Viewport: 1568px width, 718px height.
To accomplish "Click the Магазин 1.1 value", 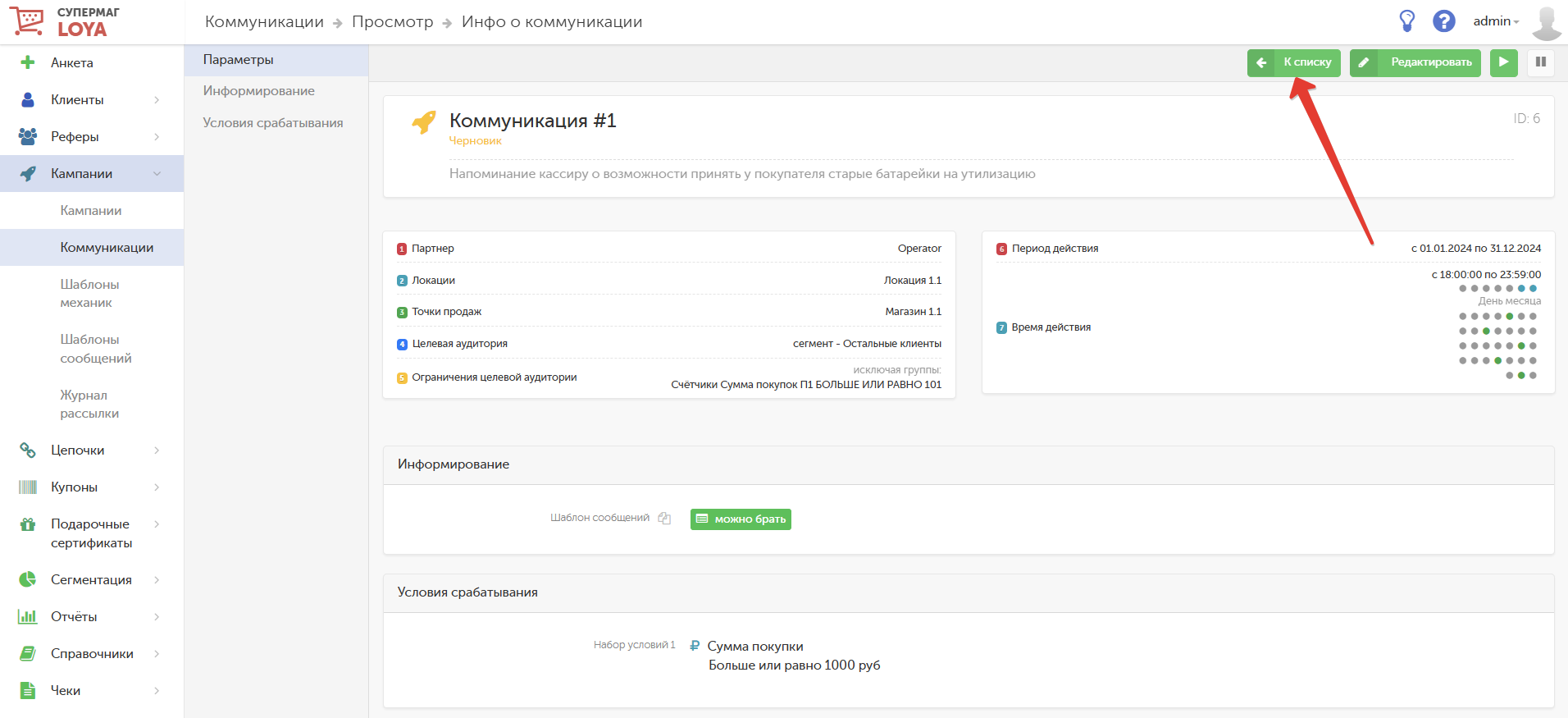I will coord(914,312).
